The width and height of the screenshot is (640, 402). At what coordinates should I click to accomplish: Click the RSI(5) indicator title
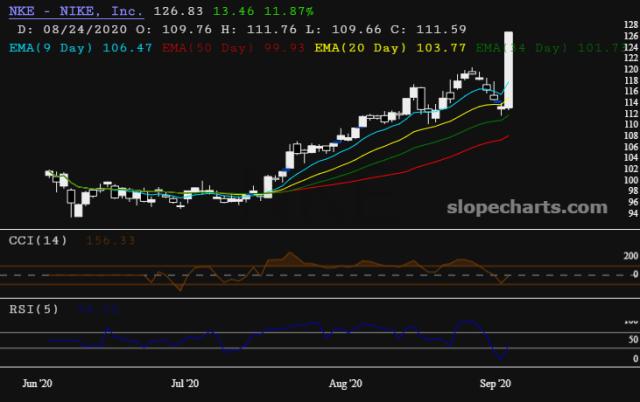[x=34, y=309]
